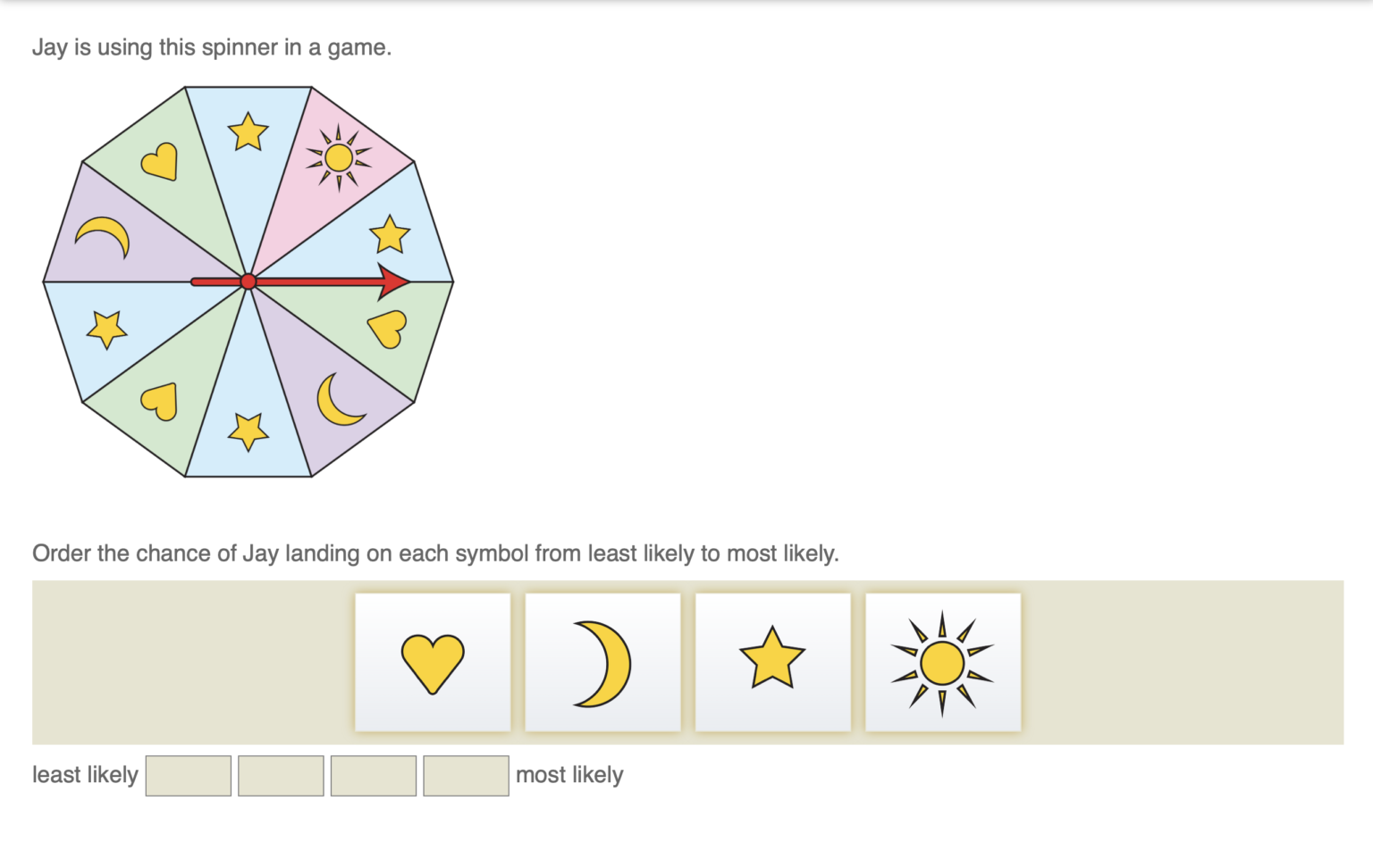Click the second answer slot in the row

[281, 775]
